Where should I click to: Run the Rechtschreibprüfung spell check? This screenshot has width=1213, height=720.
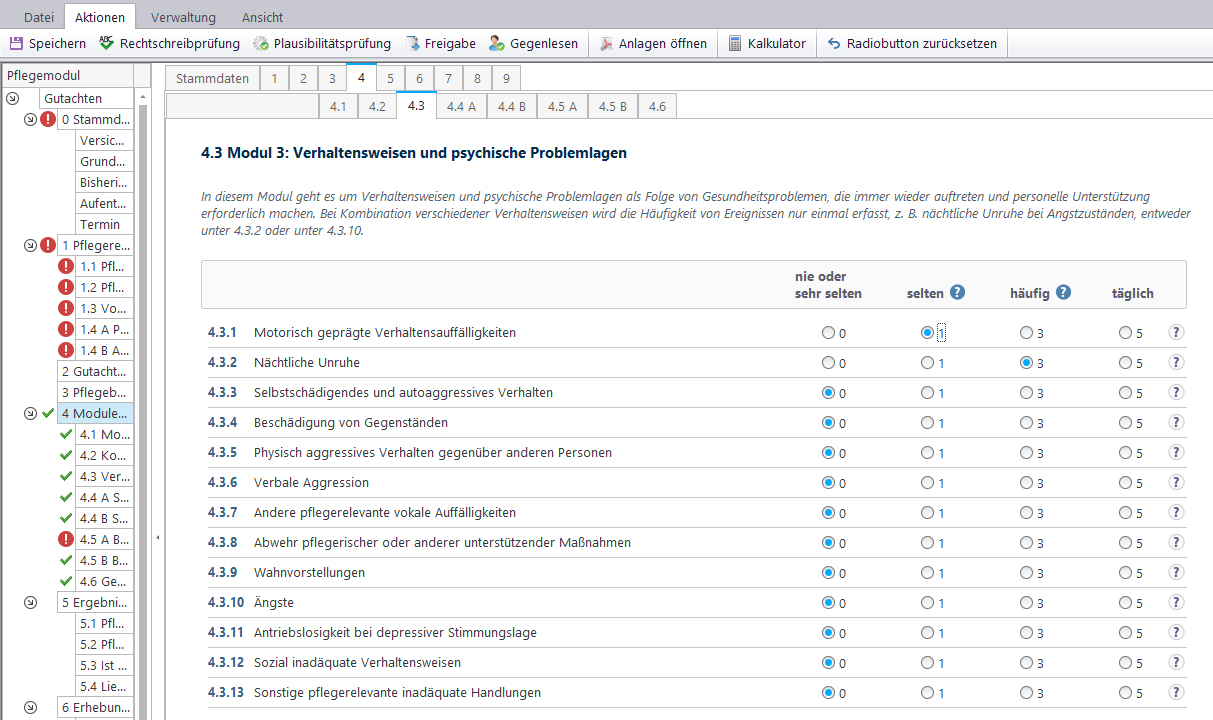(x=170, y=43)
